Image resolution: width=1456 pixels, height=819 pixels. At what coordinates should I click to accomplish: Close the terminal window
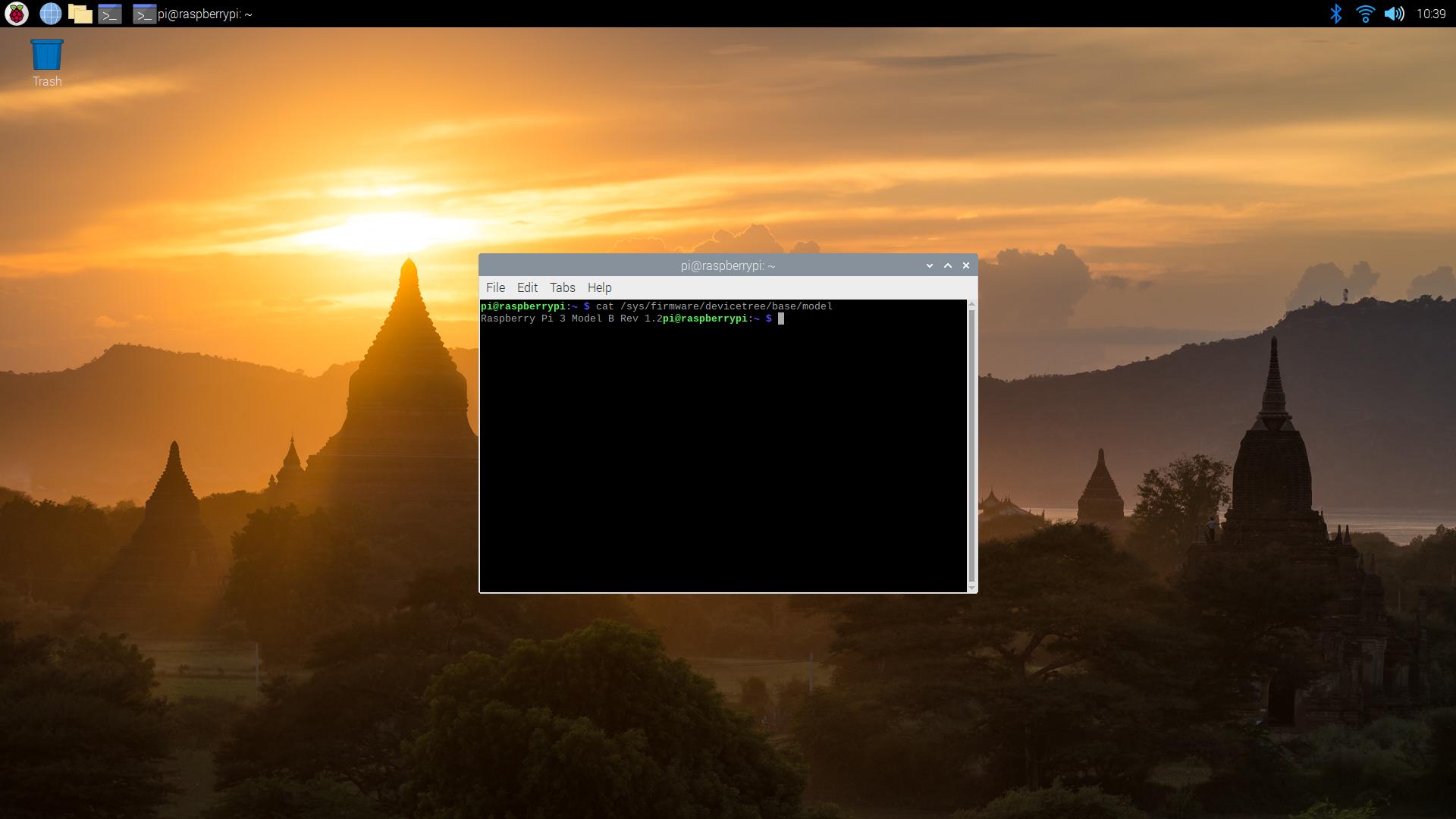[x=966, y=265]
